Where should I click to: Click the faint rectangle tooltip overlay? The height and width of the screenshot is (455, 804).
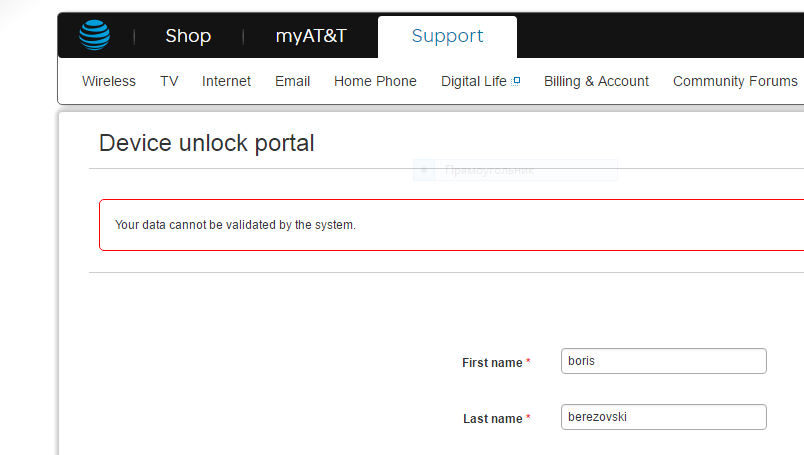click(515, 171)
